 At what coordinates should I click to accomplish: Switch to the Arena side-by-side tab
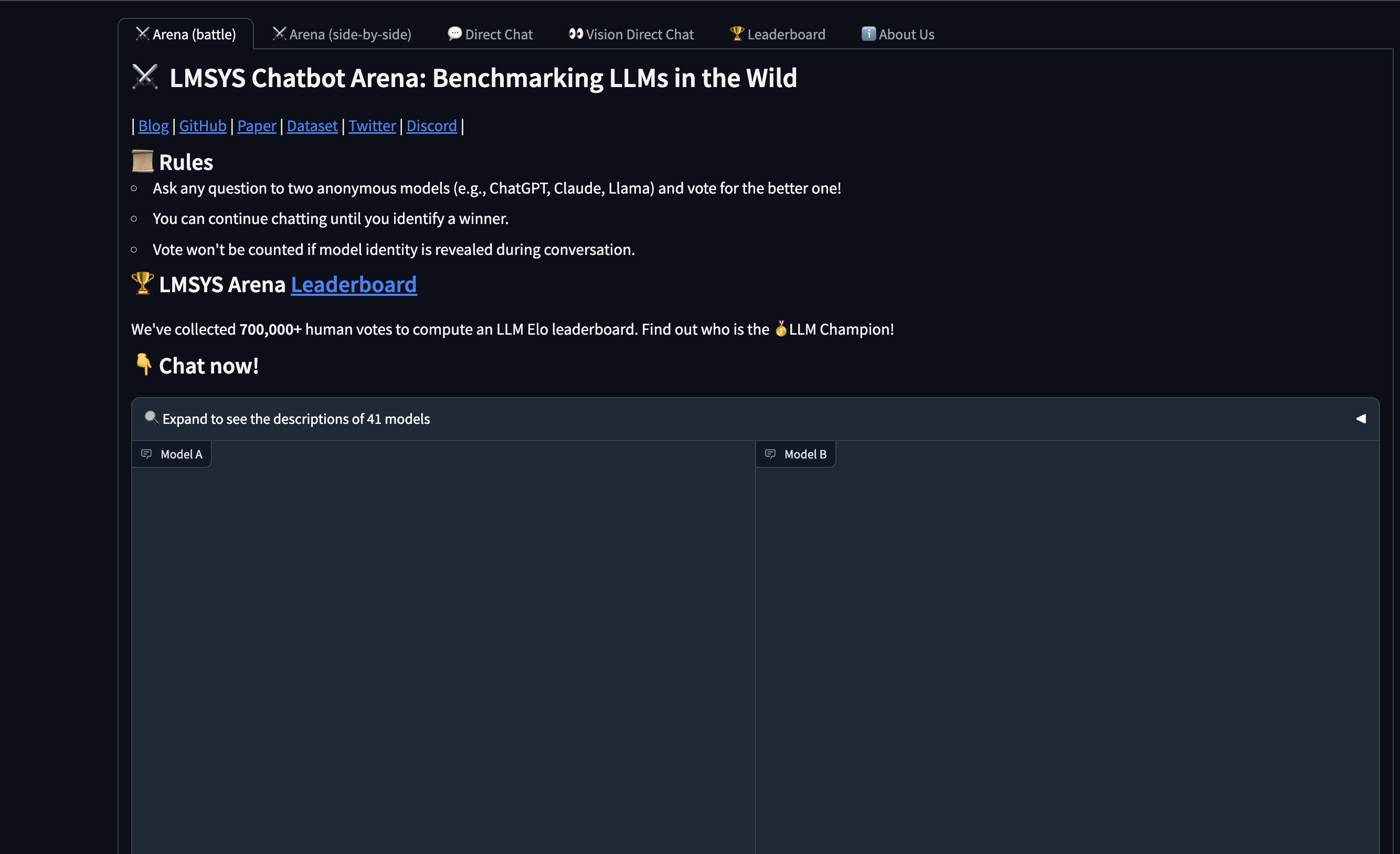click(340, 33)
